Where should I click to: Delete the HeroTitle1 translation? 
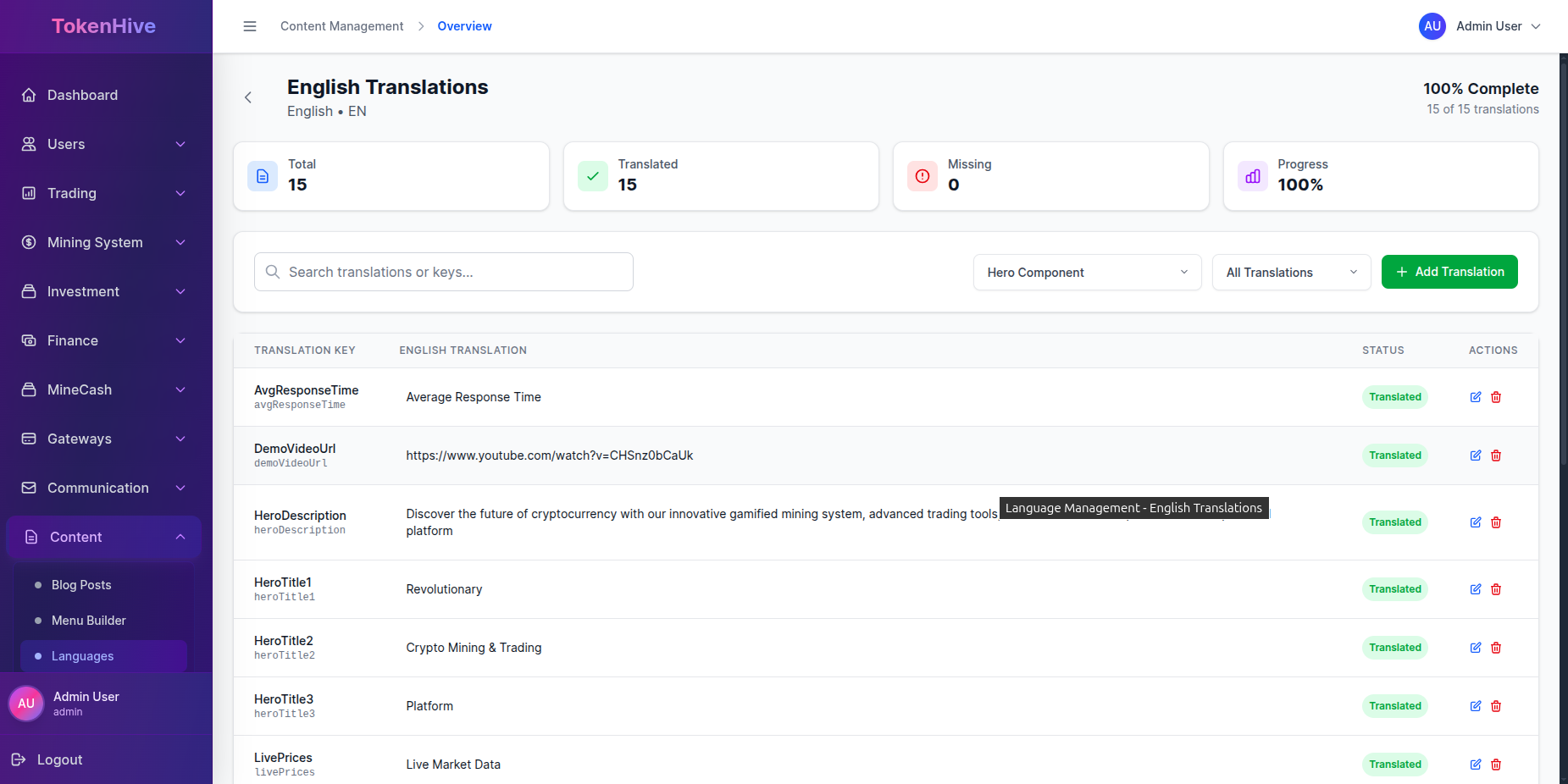(x=1496, y=589)
